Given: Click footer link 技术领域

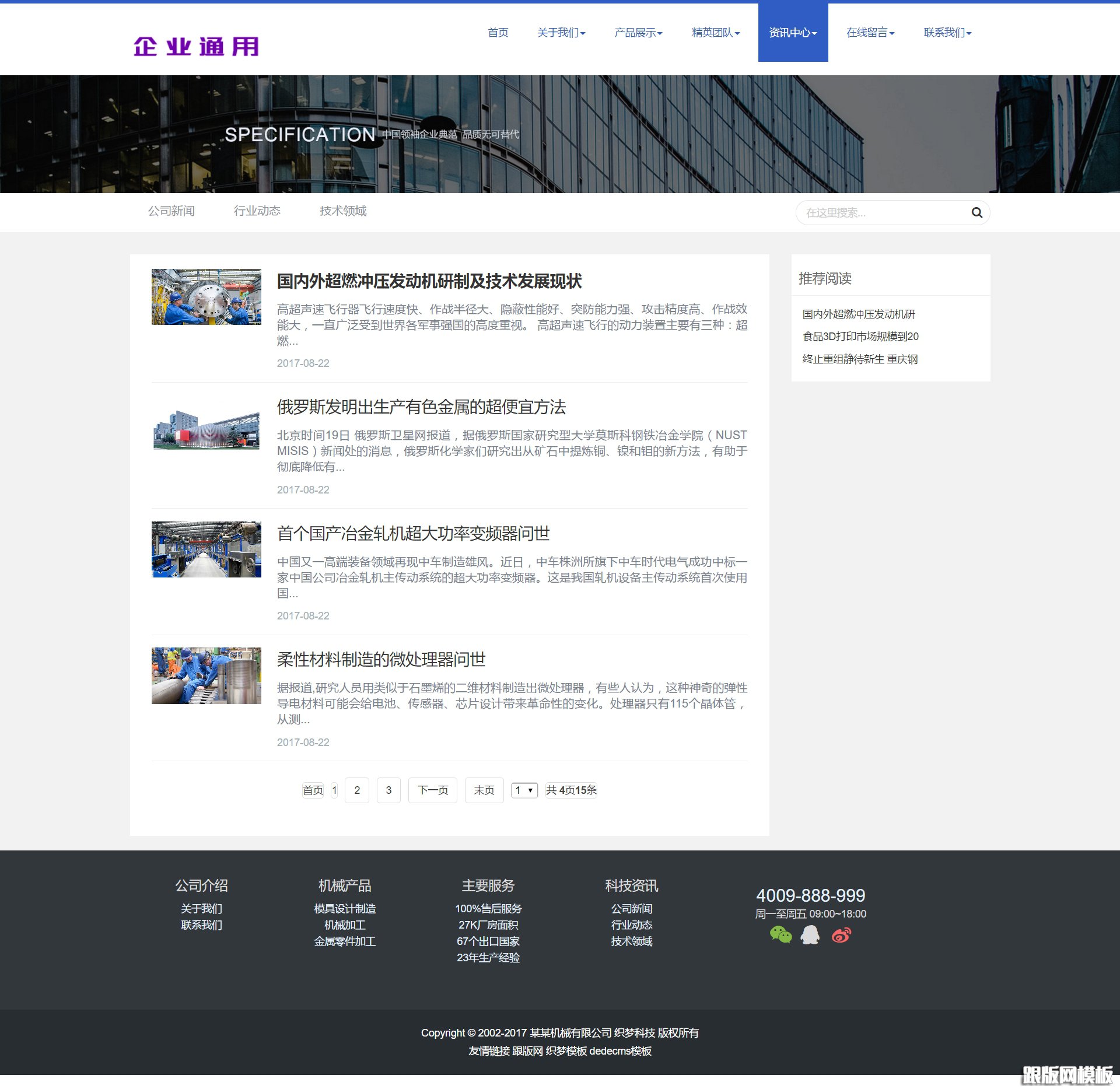Looking at the screenshot, I should [x=632, y=941].
